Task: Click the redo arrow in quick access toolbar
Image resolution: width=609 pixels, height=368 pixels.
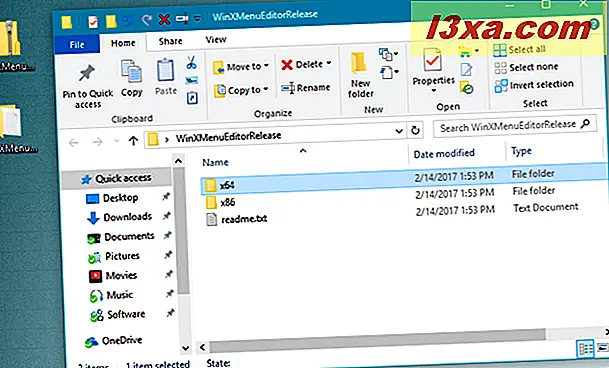Action: [x=146, y=19]
